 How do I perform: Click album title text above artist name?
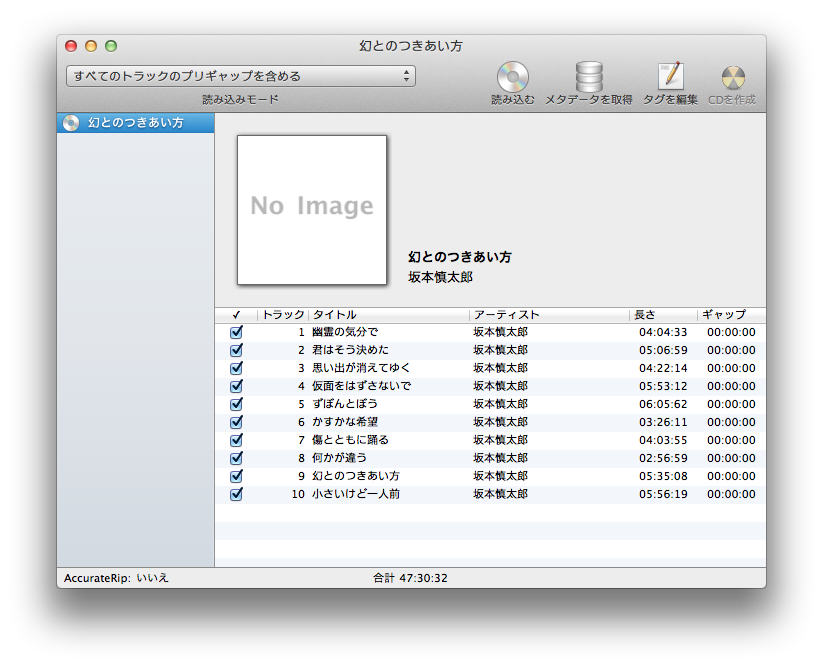[x=459, y=257]
